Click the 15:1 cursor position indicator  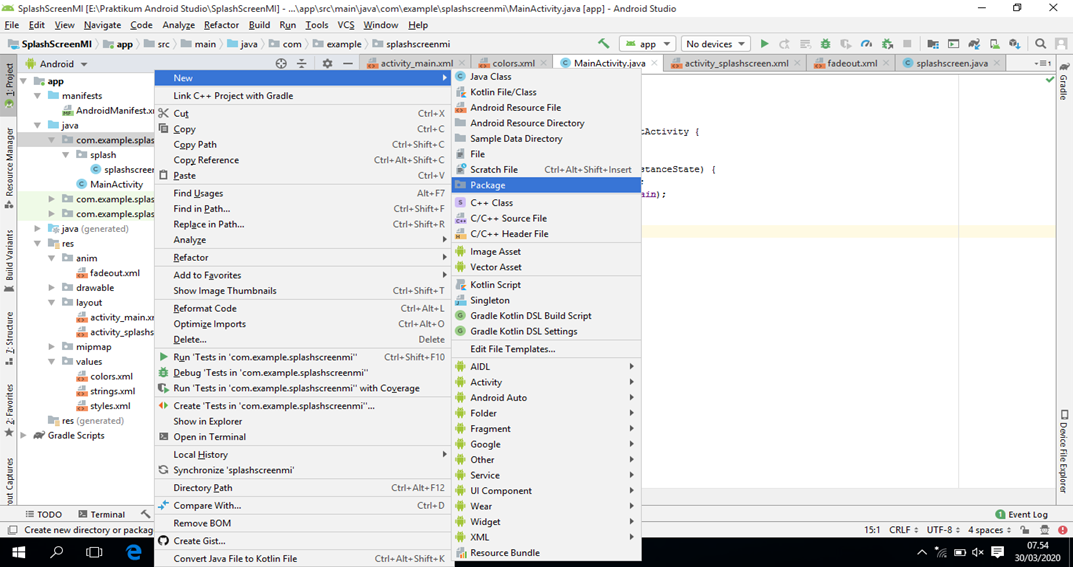click(872, 530)
